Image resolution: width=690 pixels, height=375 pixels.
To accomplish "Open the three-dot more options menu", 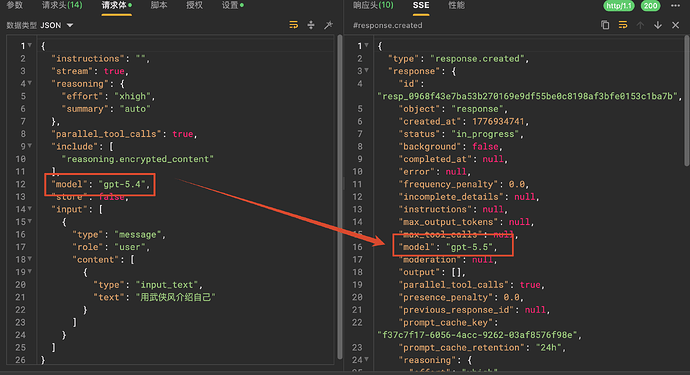I will (x=675, y=6).
